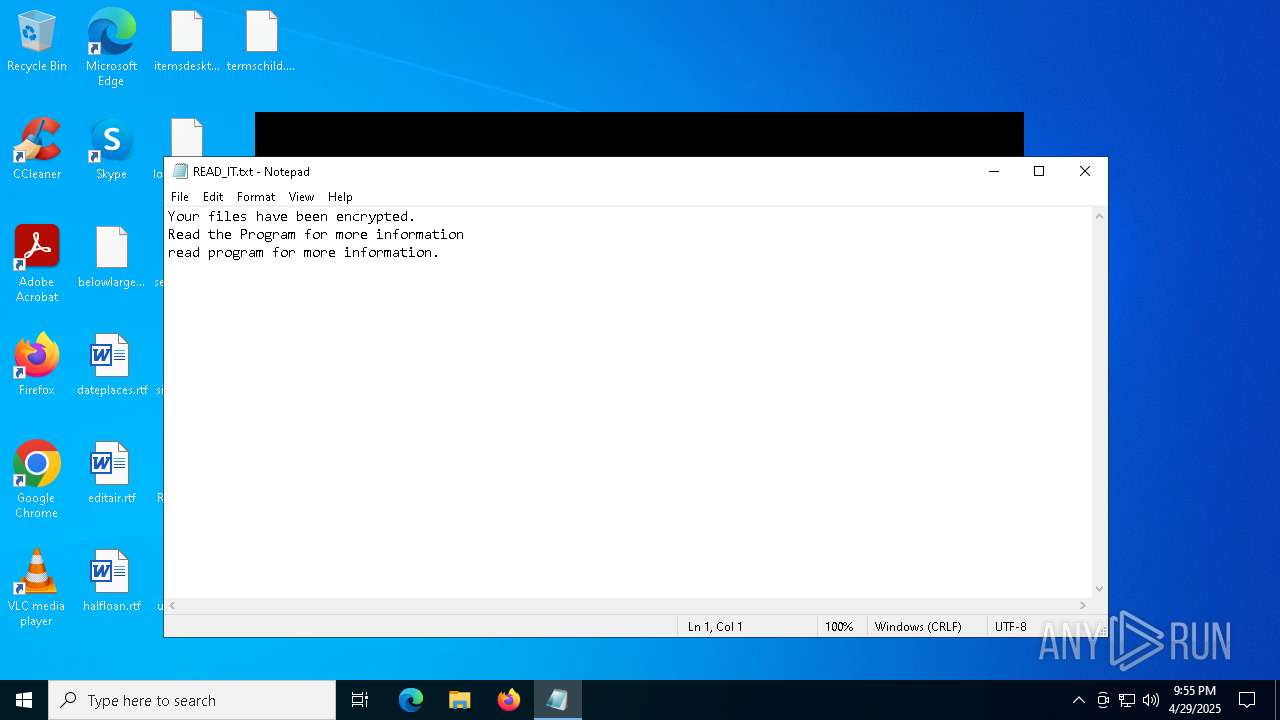Open Firefox from the taskbar
Screen dimensions: 1280x720
[509, 700]
